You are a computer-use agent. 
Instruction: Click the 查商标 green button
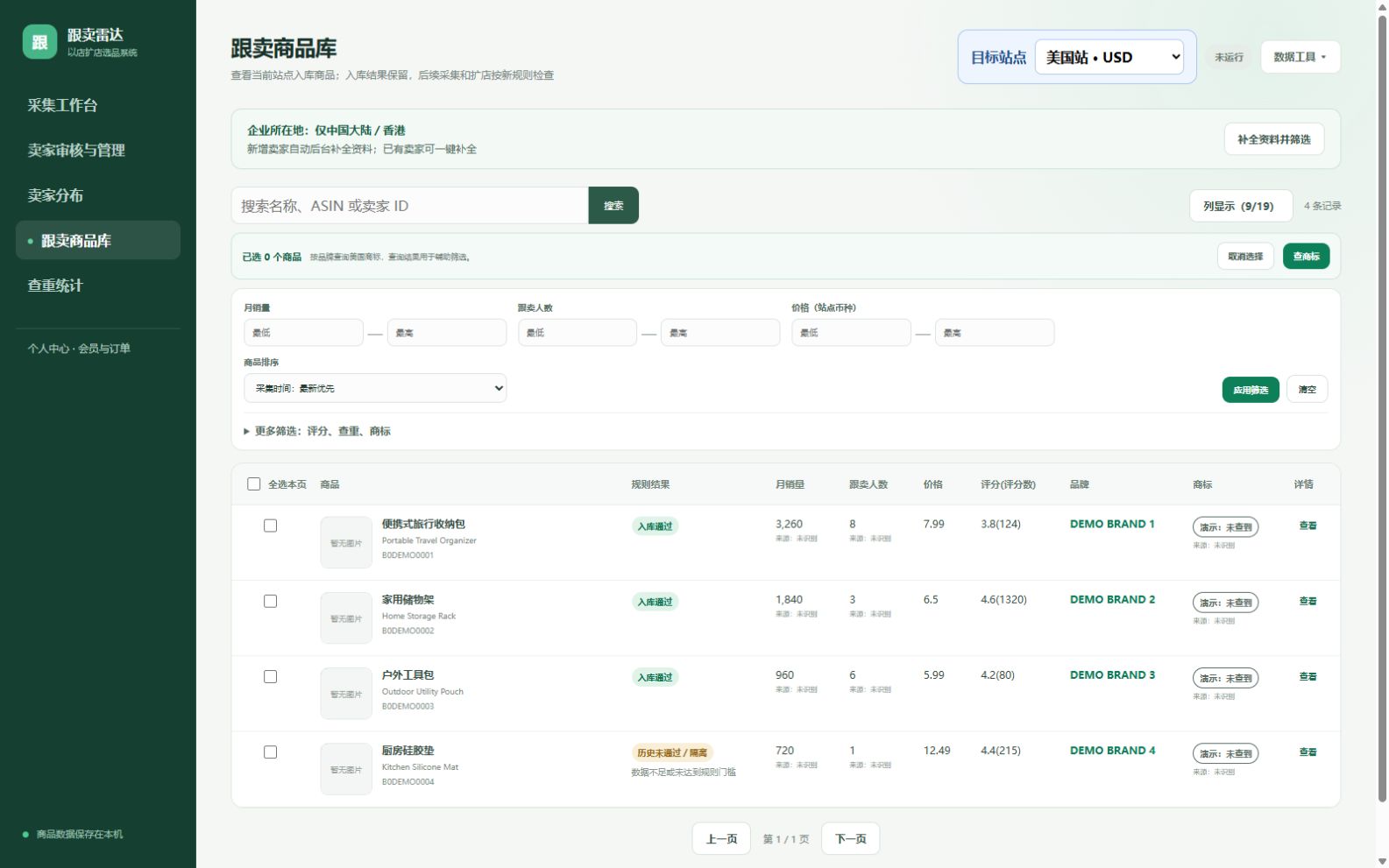(x=1306, y=256)
